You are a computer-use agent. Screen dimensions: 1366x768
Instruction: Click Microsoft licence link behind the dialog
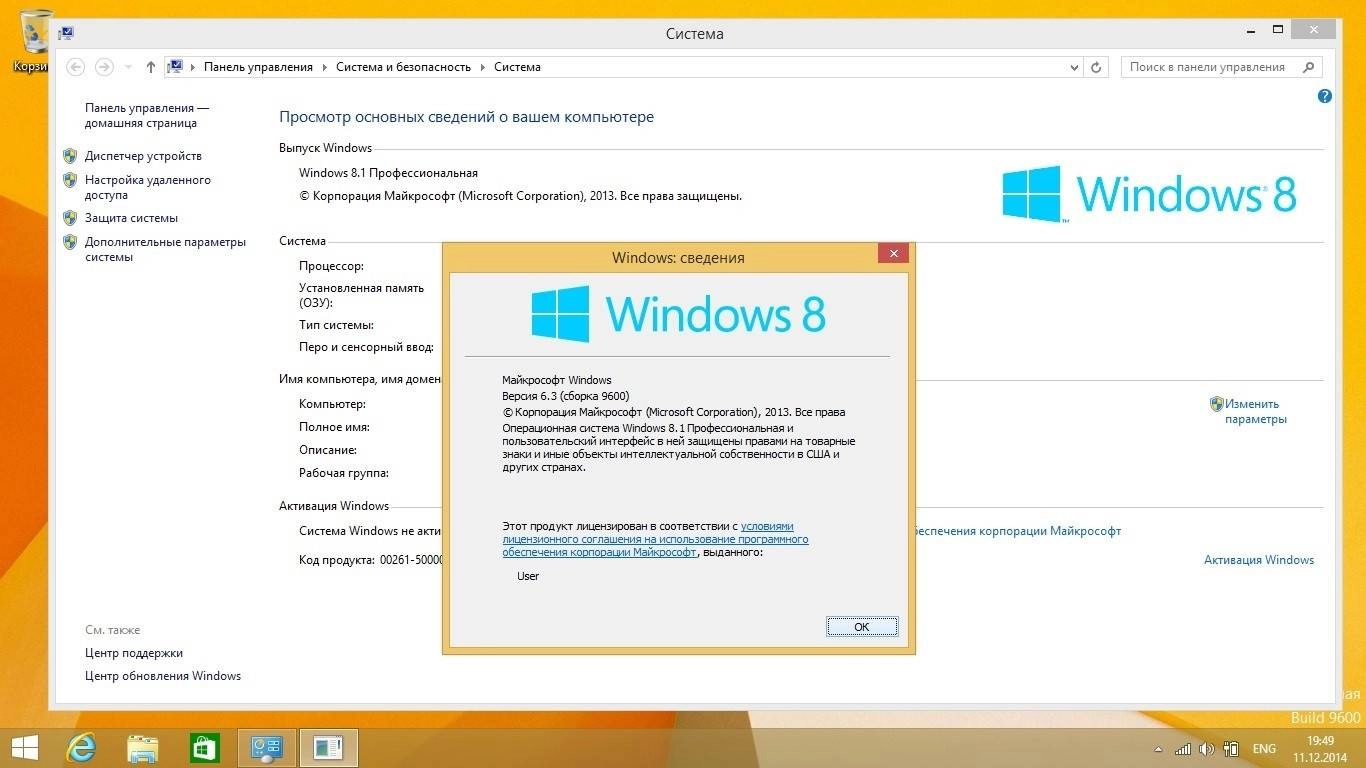1017,531
